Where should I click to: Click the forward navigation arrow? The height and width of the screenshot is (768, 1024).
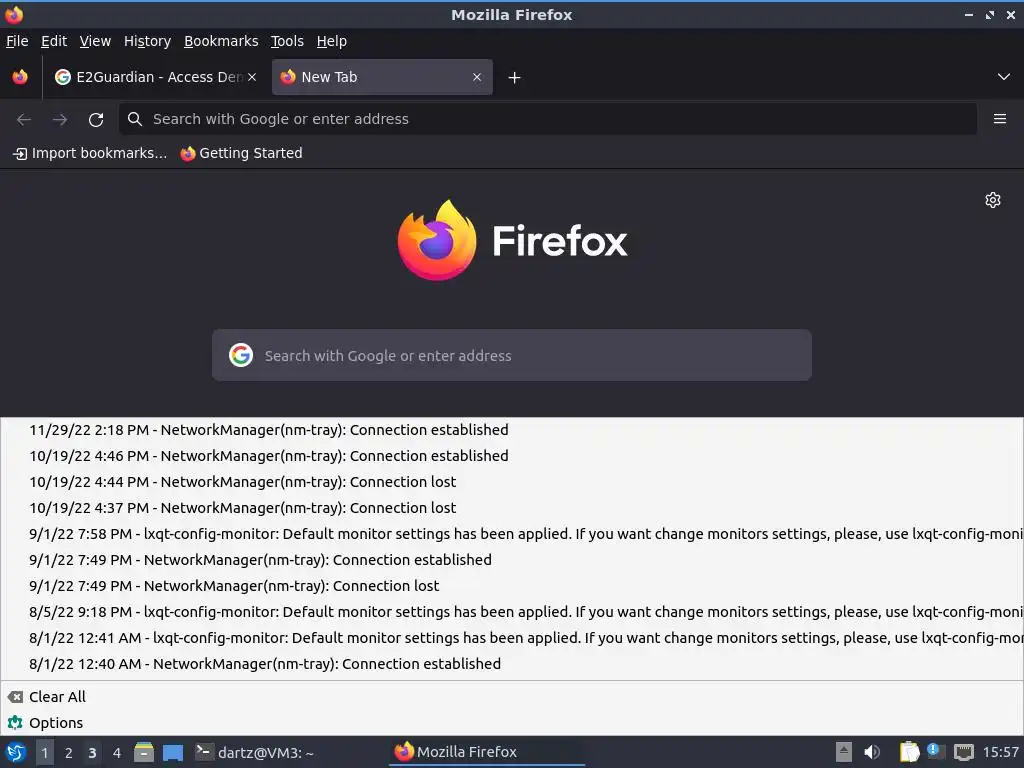coord(60,120)
